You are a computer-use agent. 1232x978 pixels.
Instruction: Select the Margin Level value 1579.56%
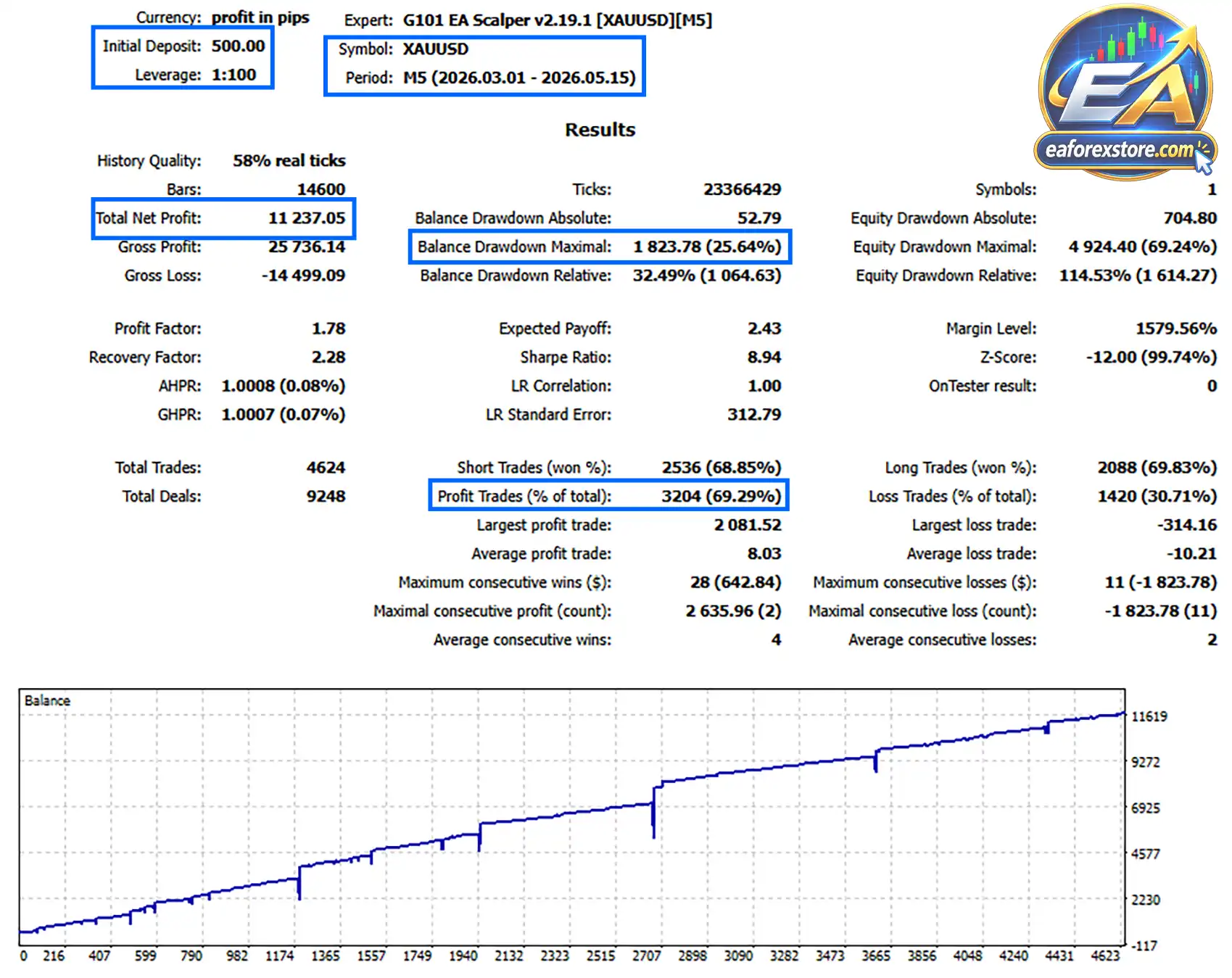pos(1176,328)
